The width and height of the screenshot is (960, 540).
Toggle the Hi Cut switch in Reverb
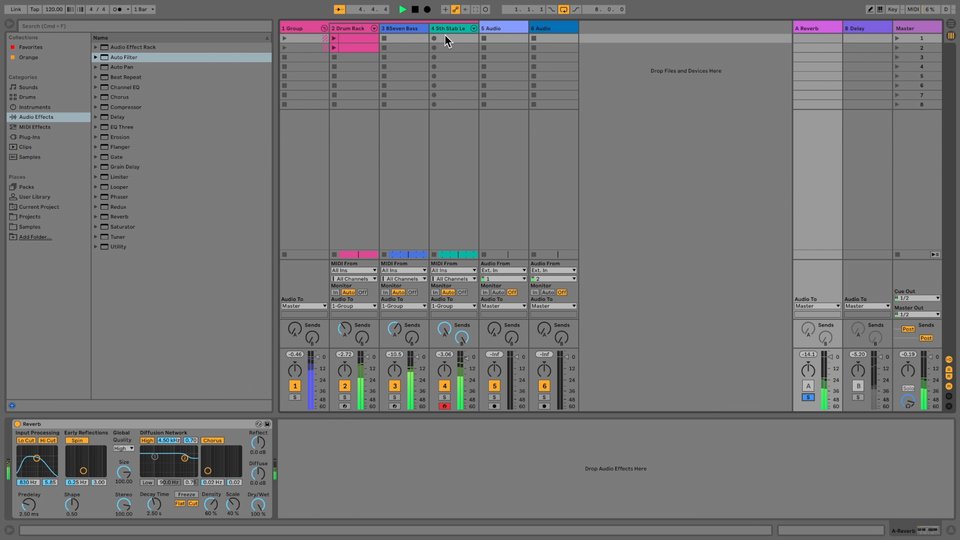tap(47, 440)
